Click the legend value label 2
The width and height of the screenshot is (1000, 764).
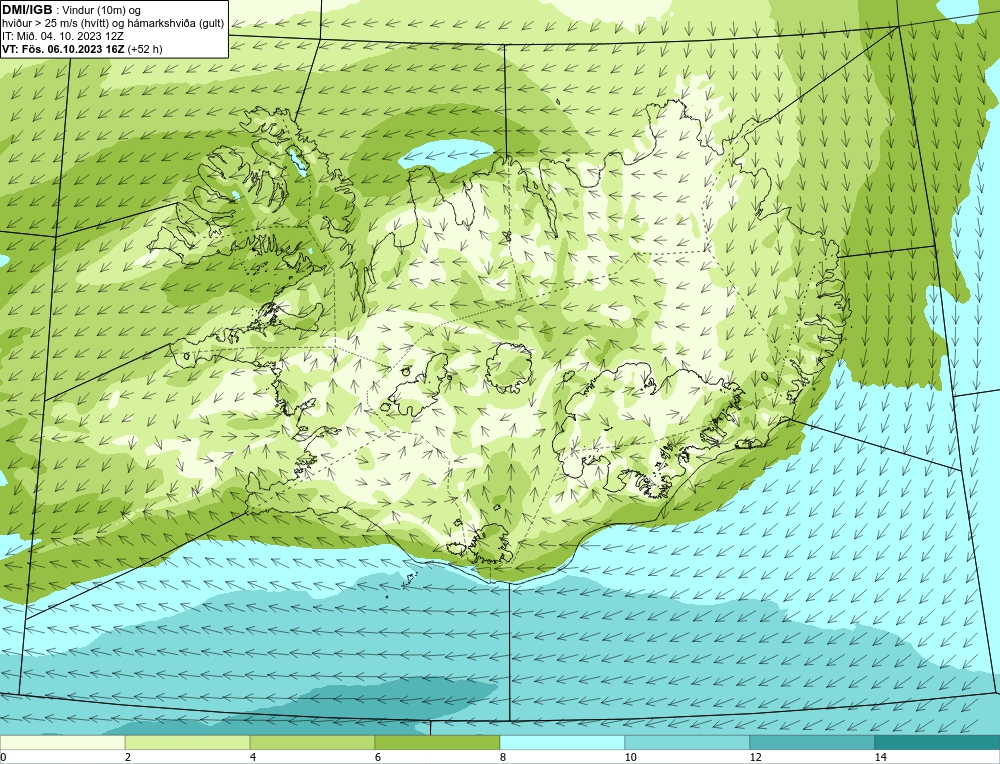click(128, 757)
